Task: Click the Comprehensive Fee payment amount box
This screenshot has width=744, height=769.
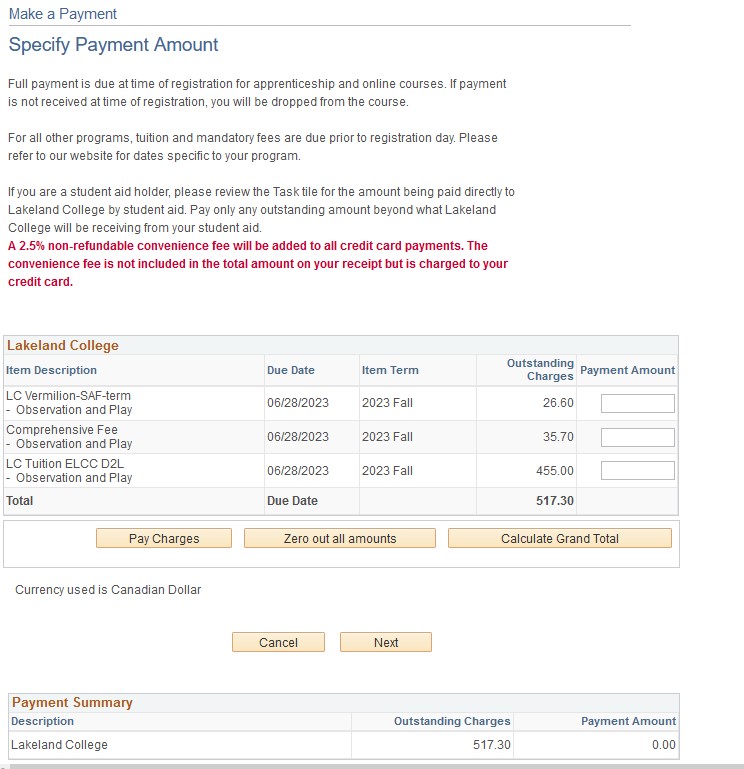Action: coord(637,437)
